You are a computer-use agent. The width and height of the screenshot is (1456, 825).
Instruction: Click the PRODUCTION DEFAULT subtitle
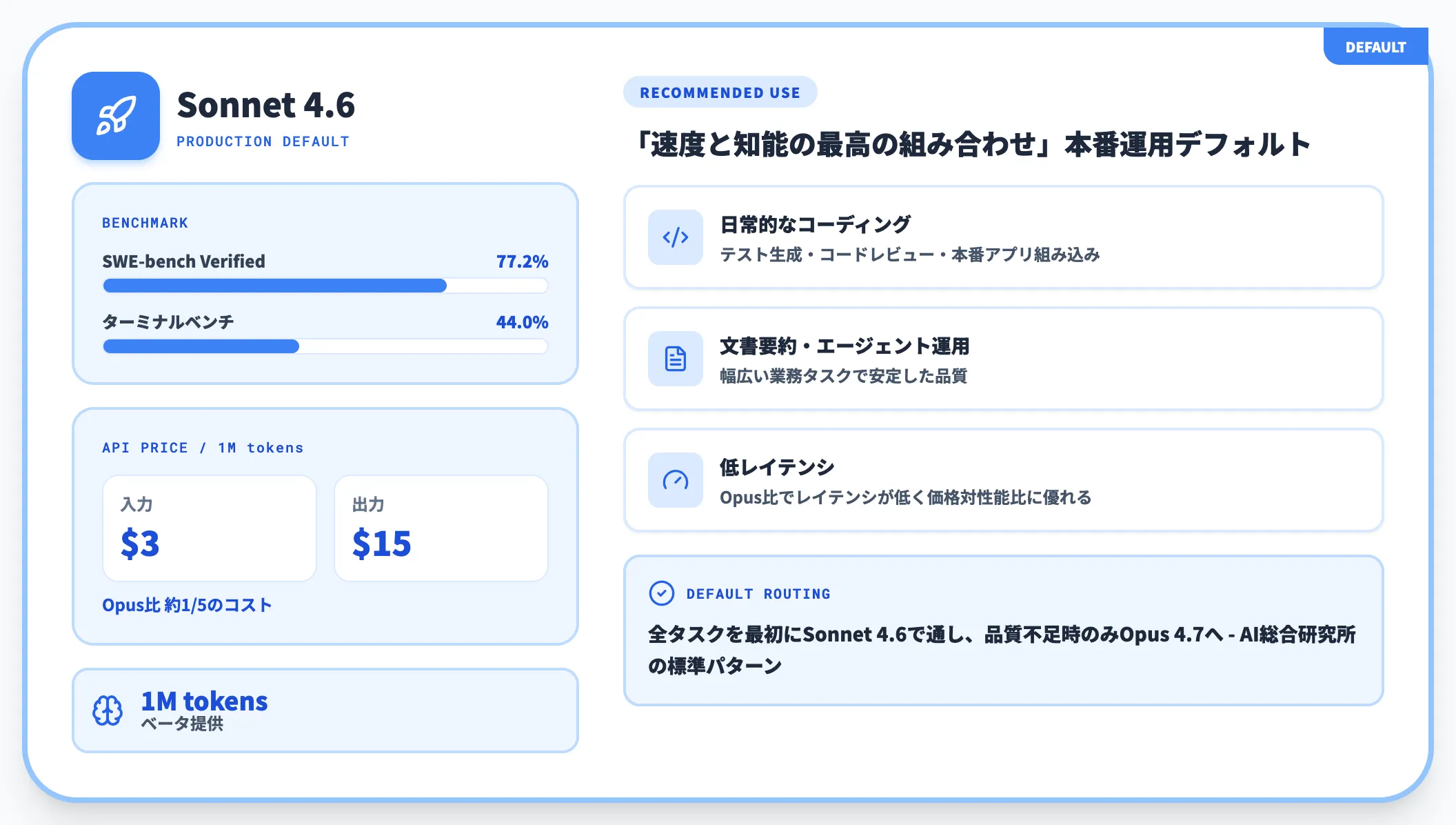263,141
